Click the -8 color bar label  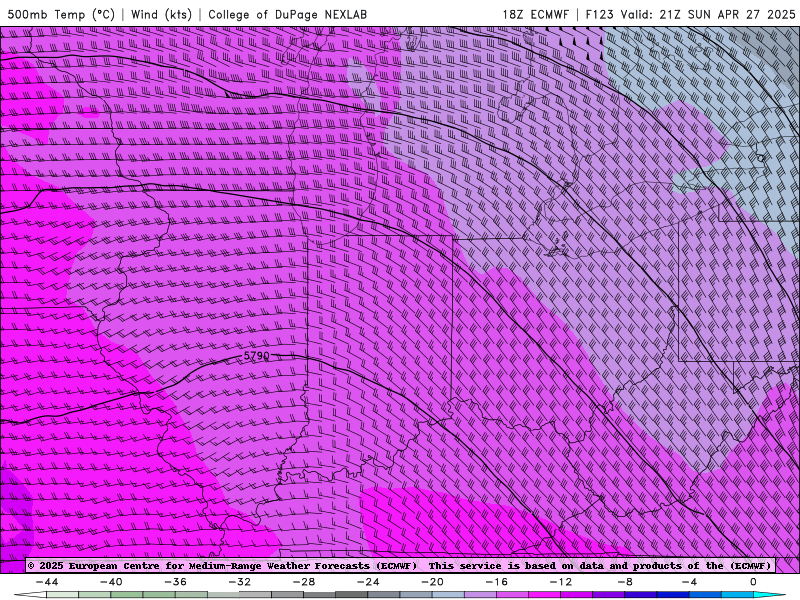point(625,582)
